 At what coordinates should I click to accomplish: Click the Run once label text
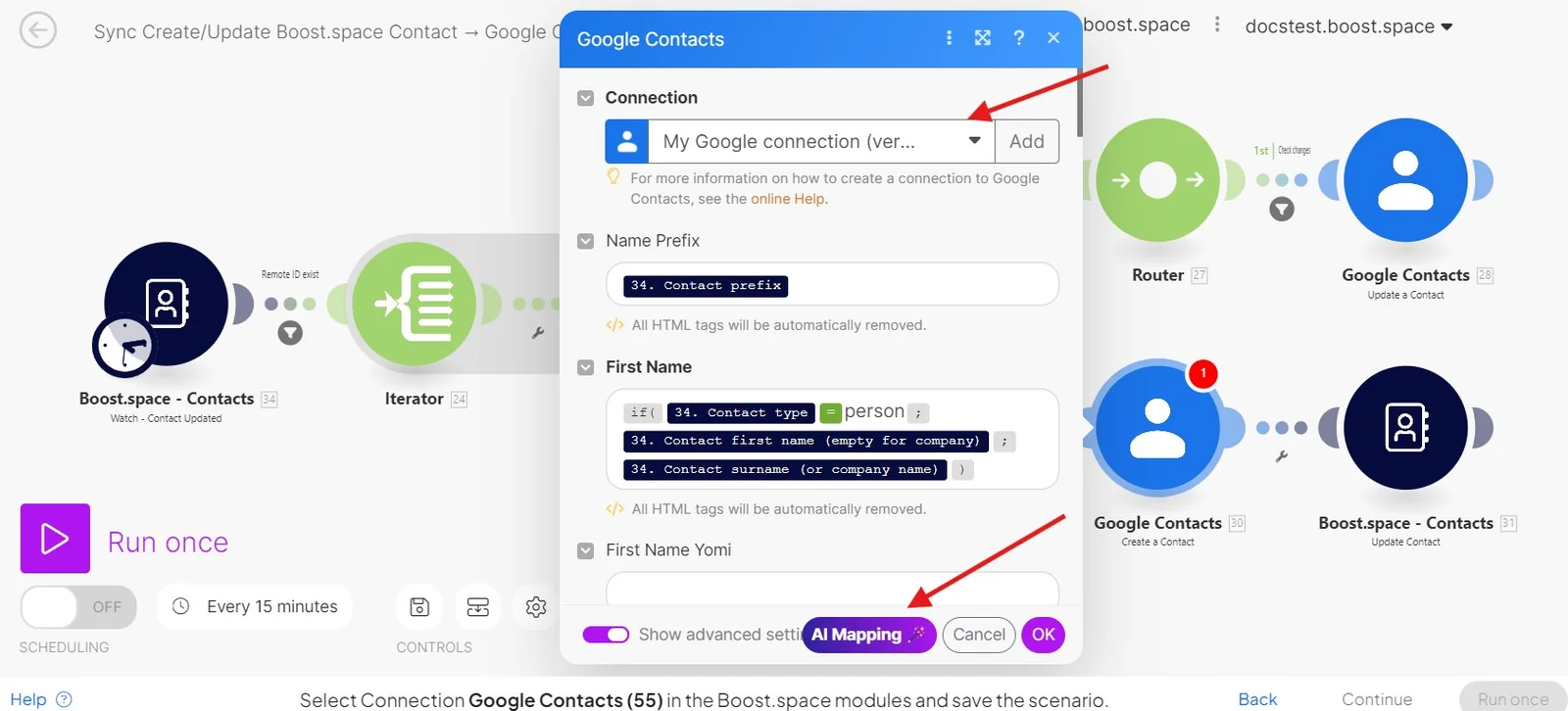168,542
